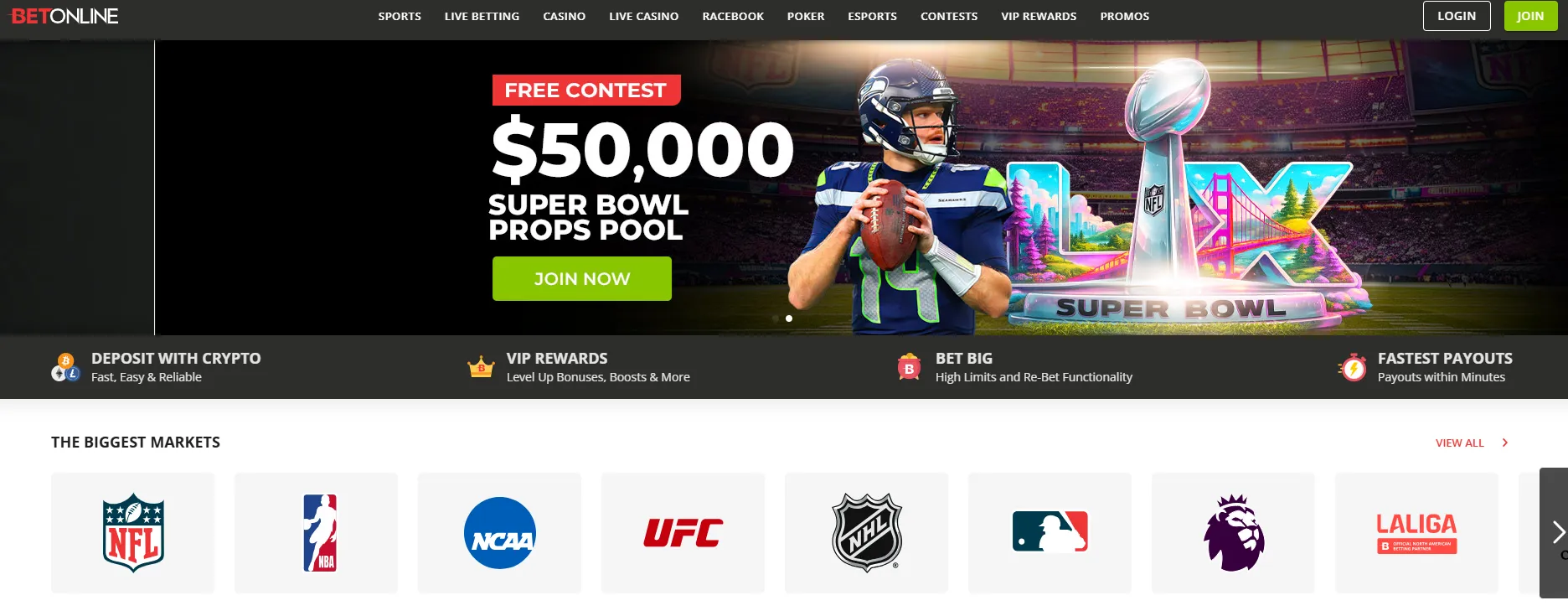
Task: Click the green JOIN NOW button
Action: [582, 278]
